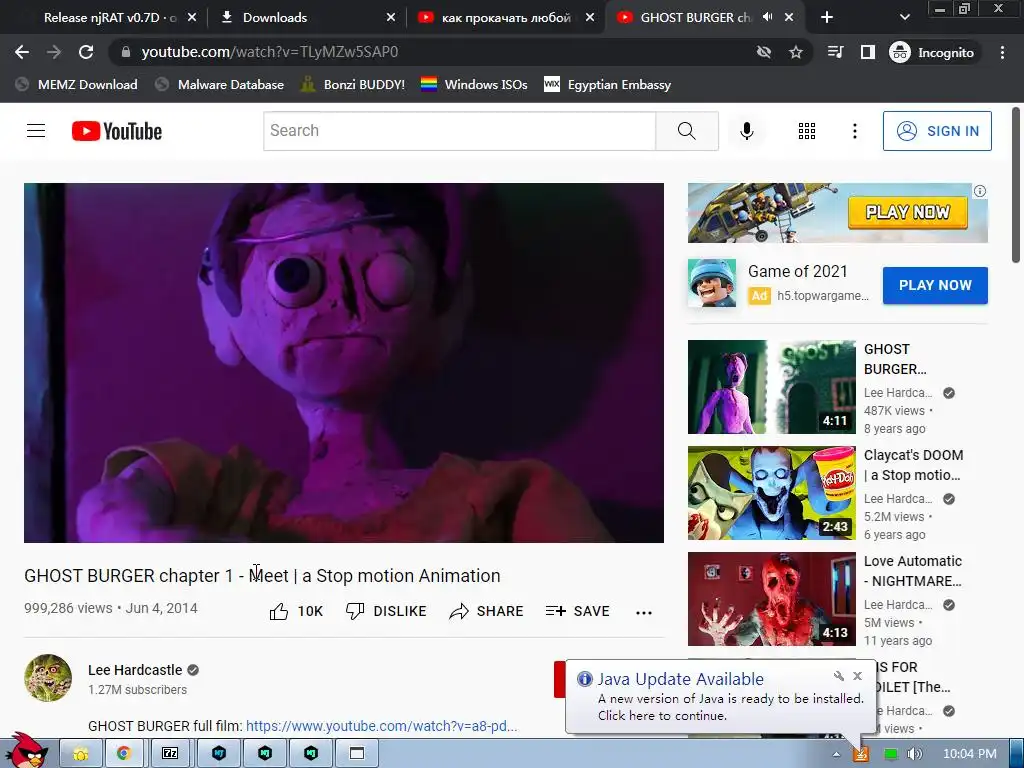Click the Angry Birds start button

click(26, 751)
